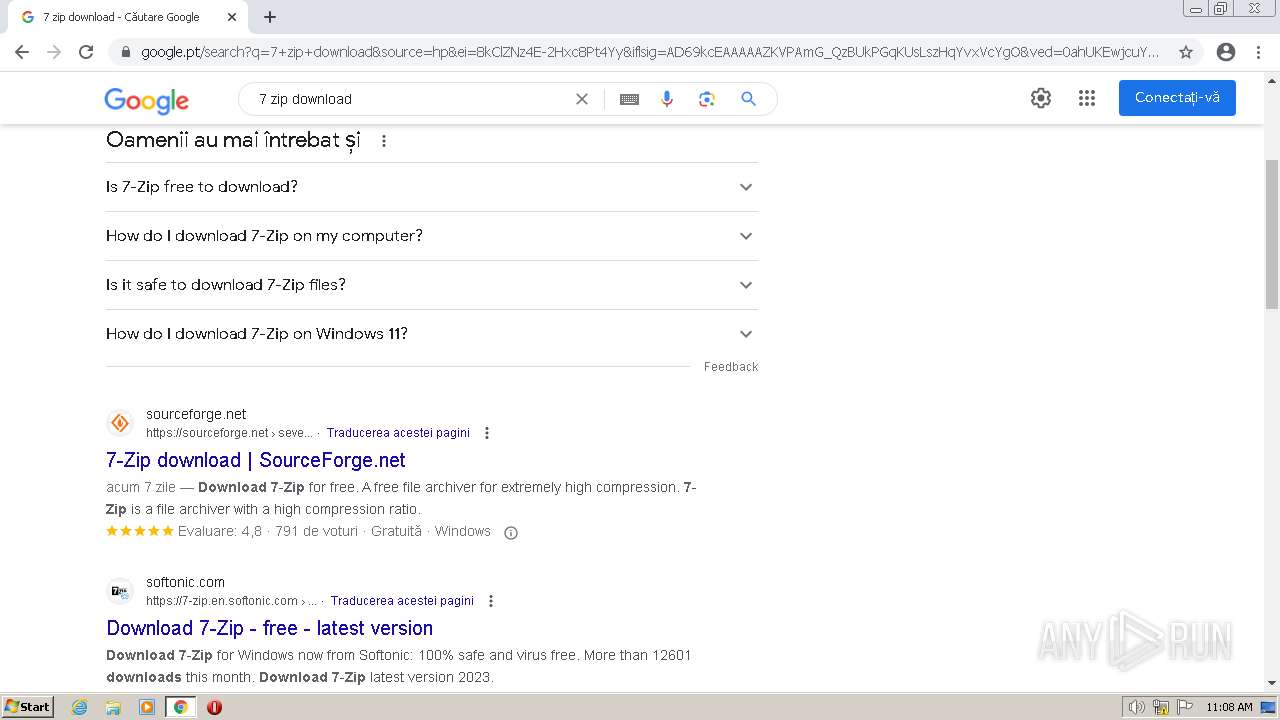Screen dimensions: 1280x720
Task: Open a new tab with plus button
Action: tap(270, 17)
